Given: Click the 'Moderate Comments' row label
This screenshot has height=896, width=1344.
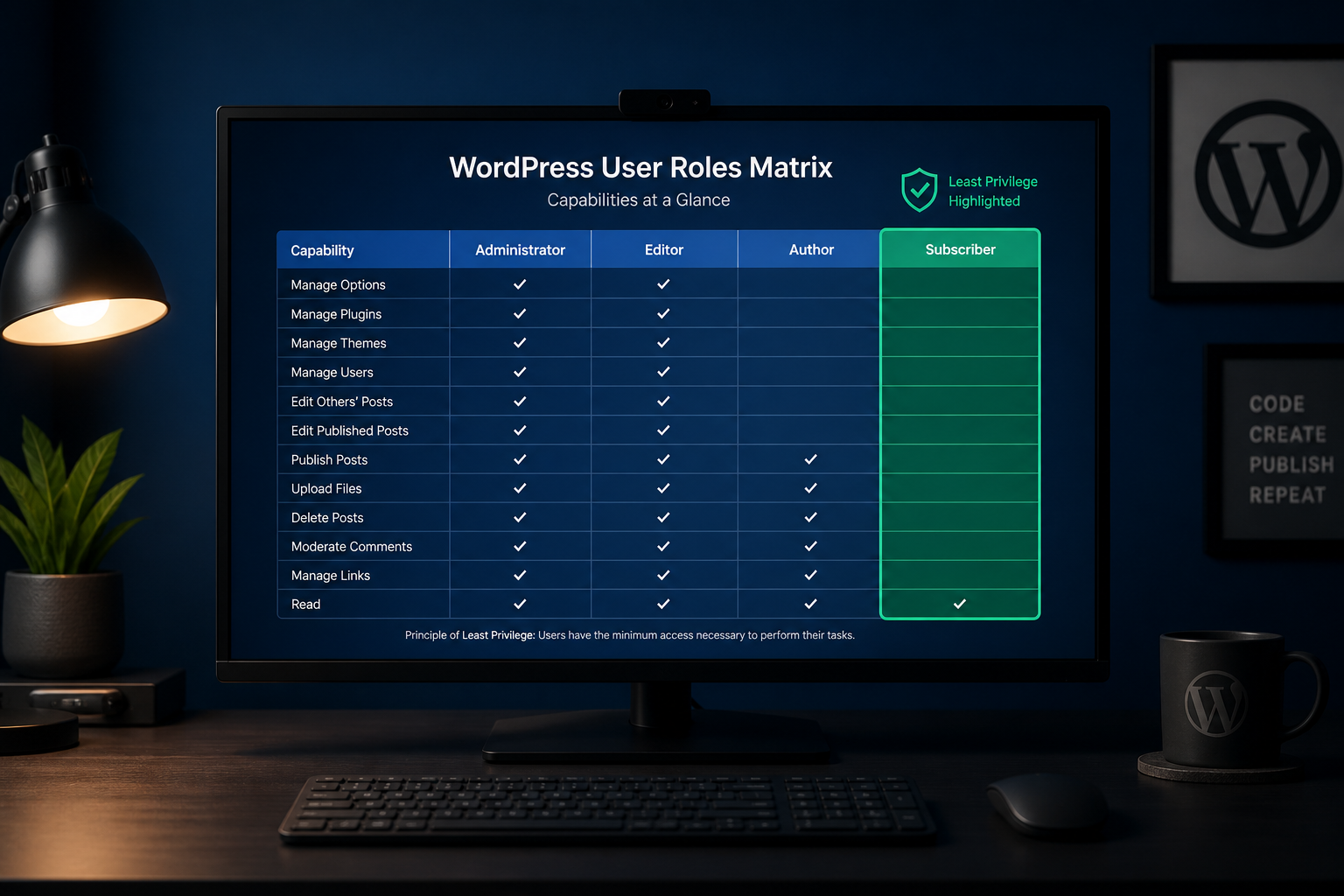Looking at the screenshot, I should (x=351, y=547).
